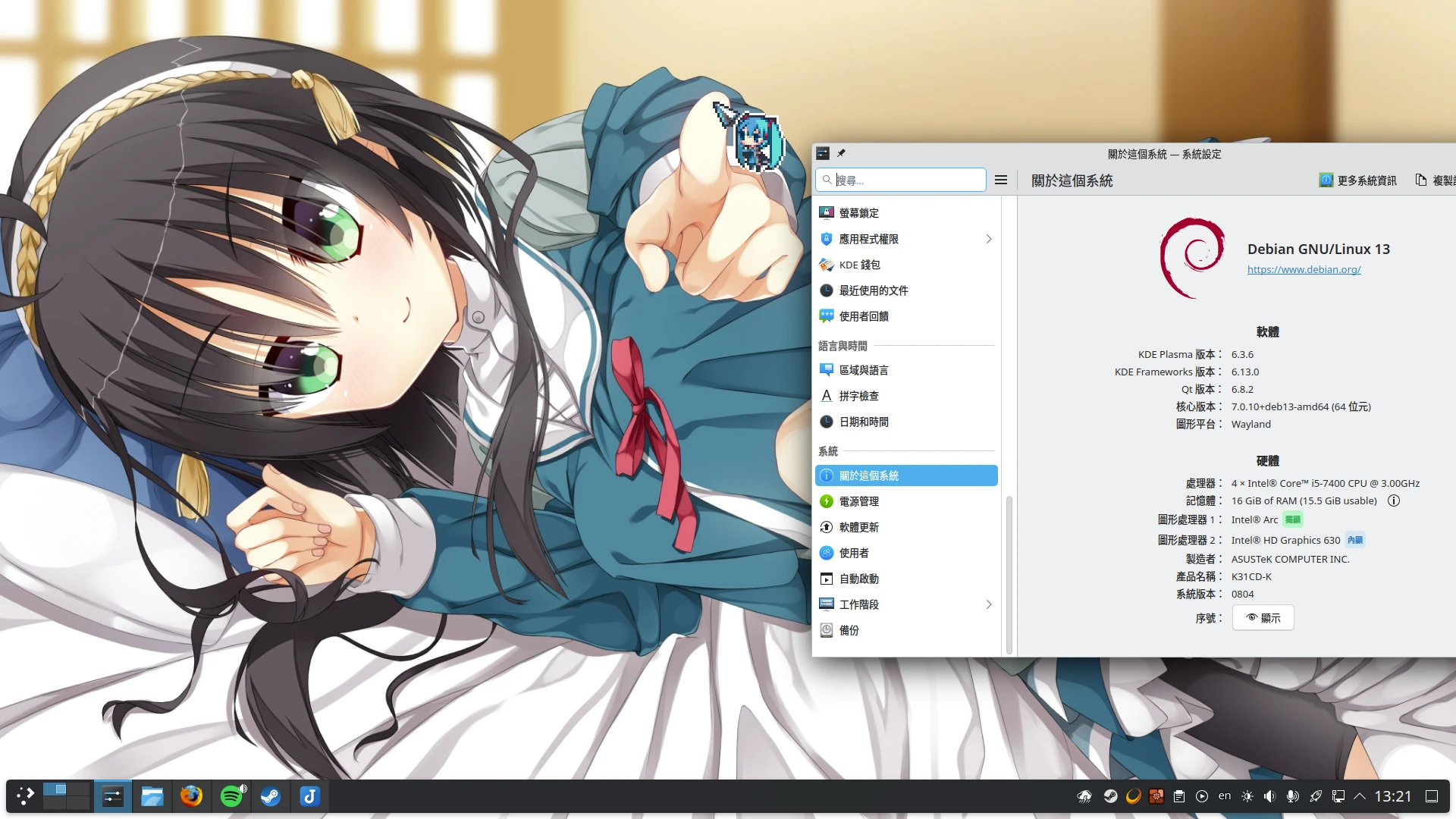Click the pin icon in the settings titlebar

(x=841, y=153)
